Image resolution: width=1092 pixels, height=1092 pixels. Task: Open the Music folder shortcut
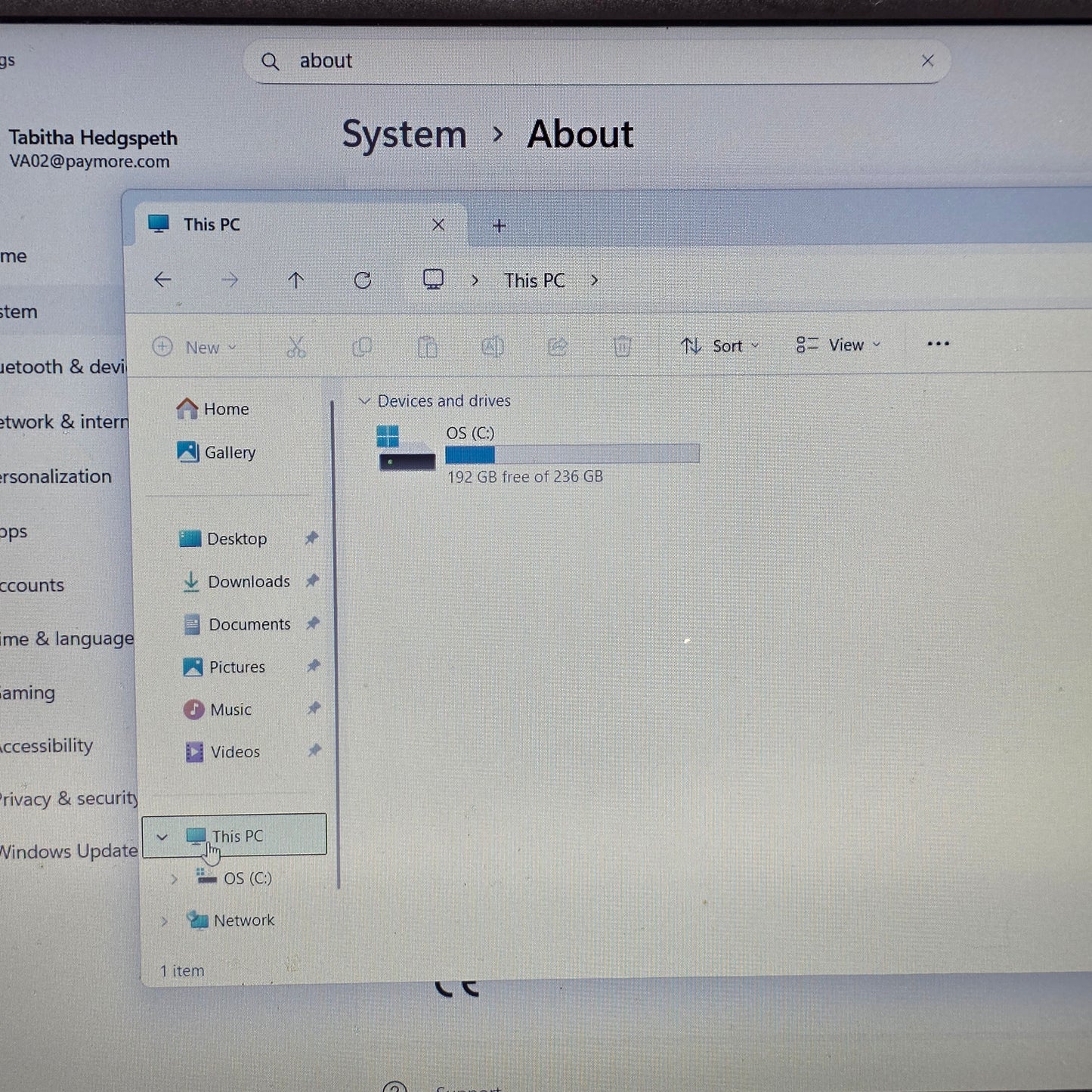pyautogui.click(x=218, y=710)
